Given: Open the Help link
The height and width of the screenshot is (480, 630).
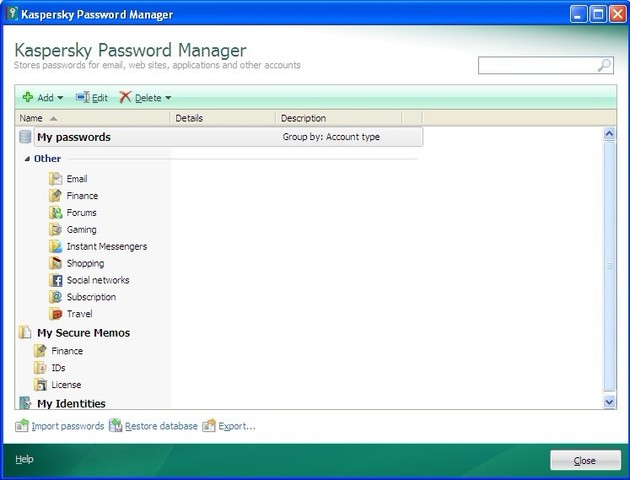Looking at the screenshot, I should 25,459.
